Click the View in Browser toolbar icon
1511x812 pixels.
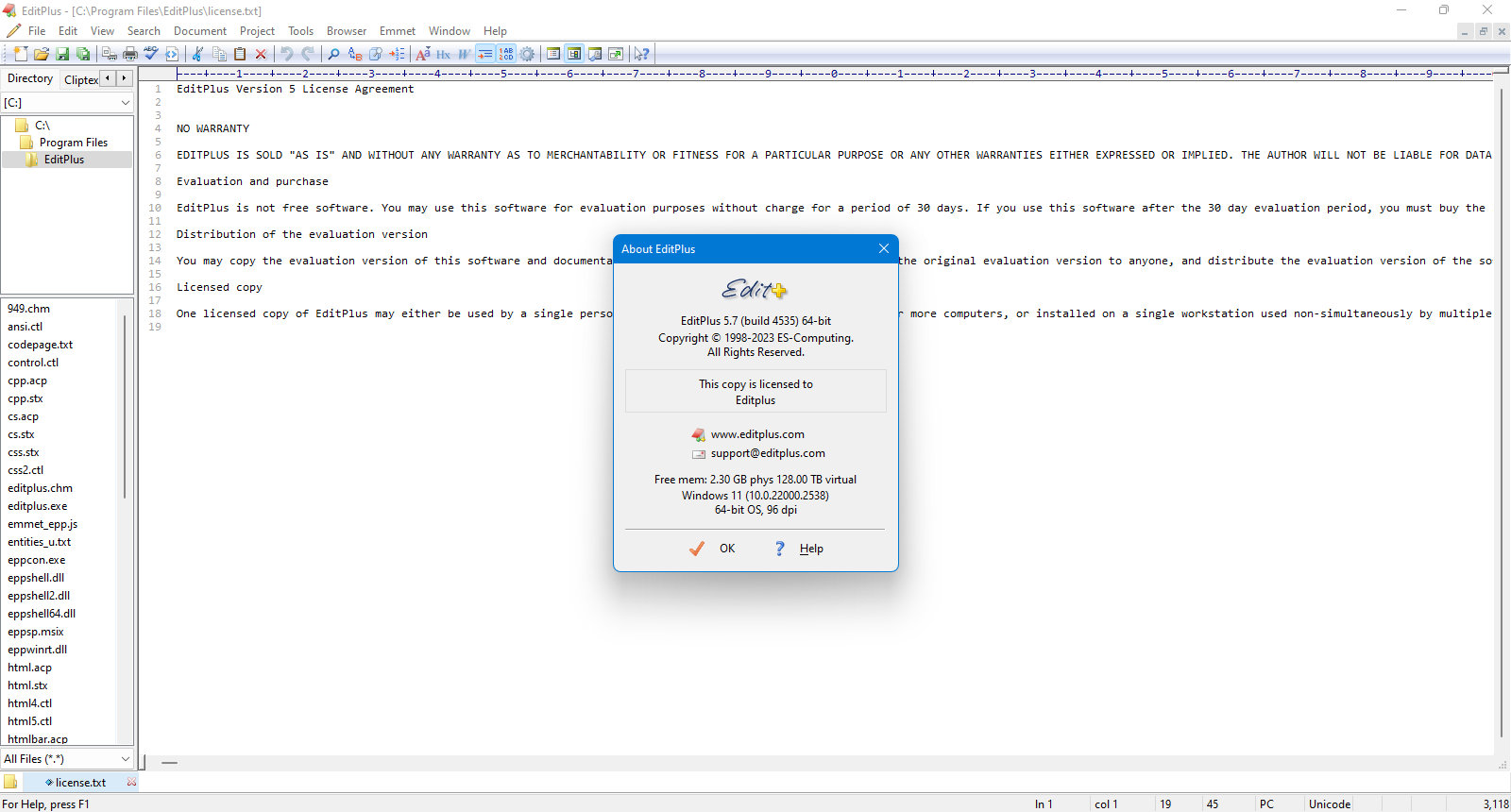point(172,54)
